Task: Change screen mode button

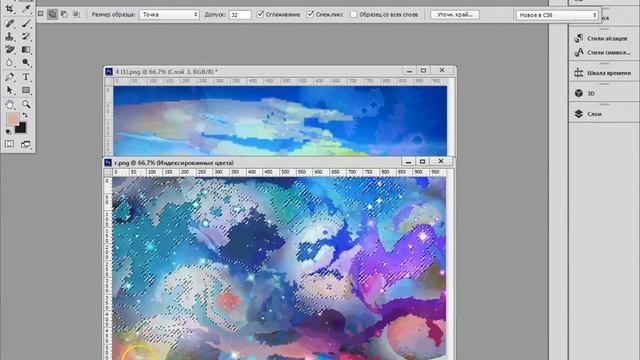Action: point(26,144)
